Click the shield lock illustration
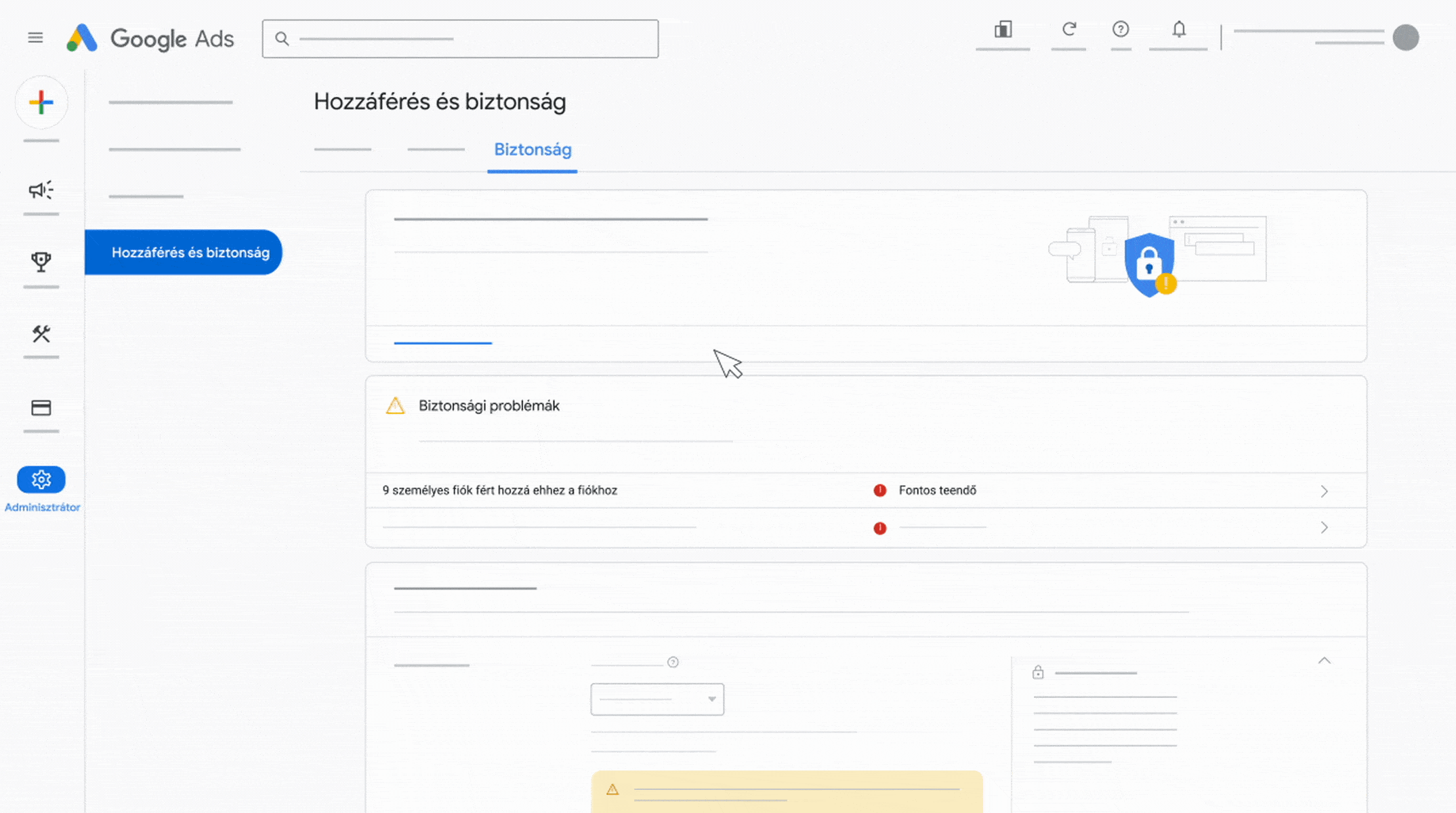Image resolution: width=1456 pixels, height=813 pixels. point(1150,265)
